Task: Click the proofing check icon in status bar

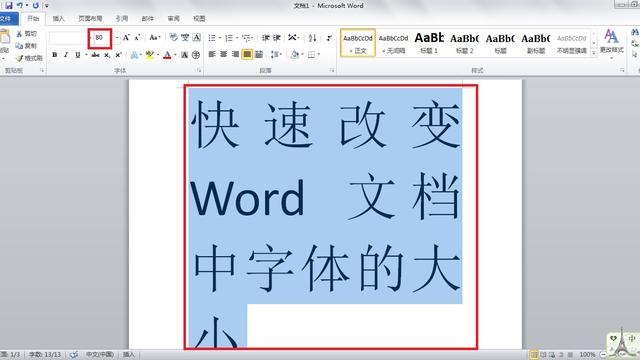Action: click(74, 355)
